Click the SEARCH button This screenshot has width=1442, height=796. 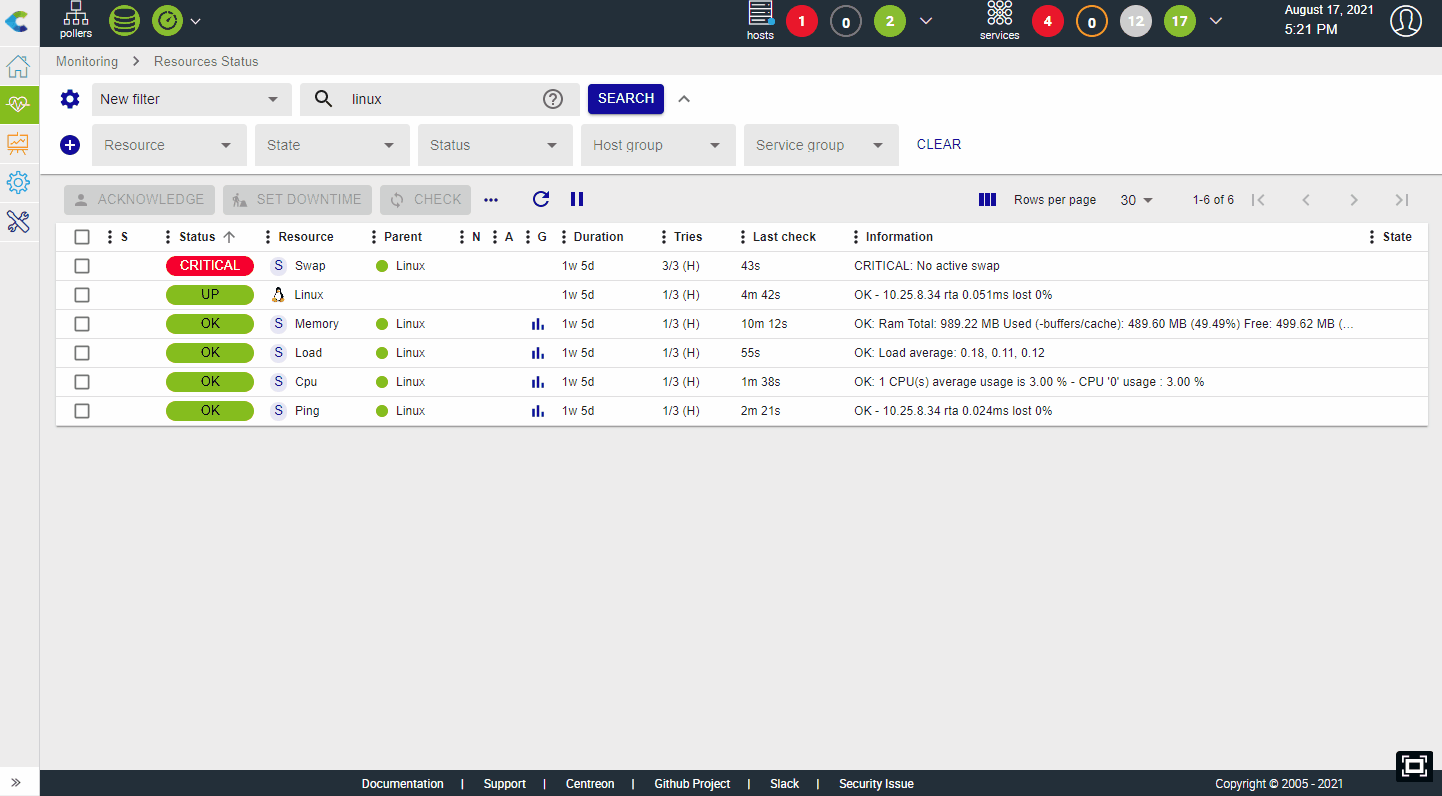pyautogui.click(x=626, y=99)
